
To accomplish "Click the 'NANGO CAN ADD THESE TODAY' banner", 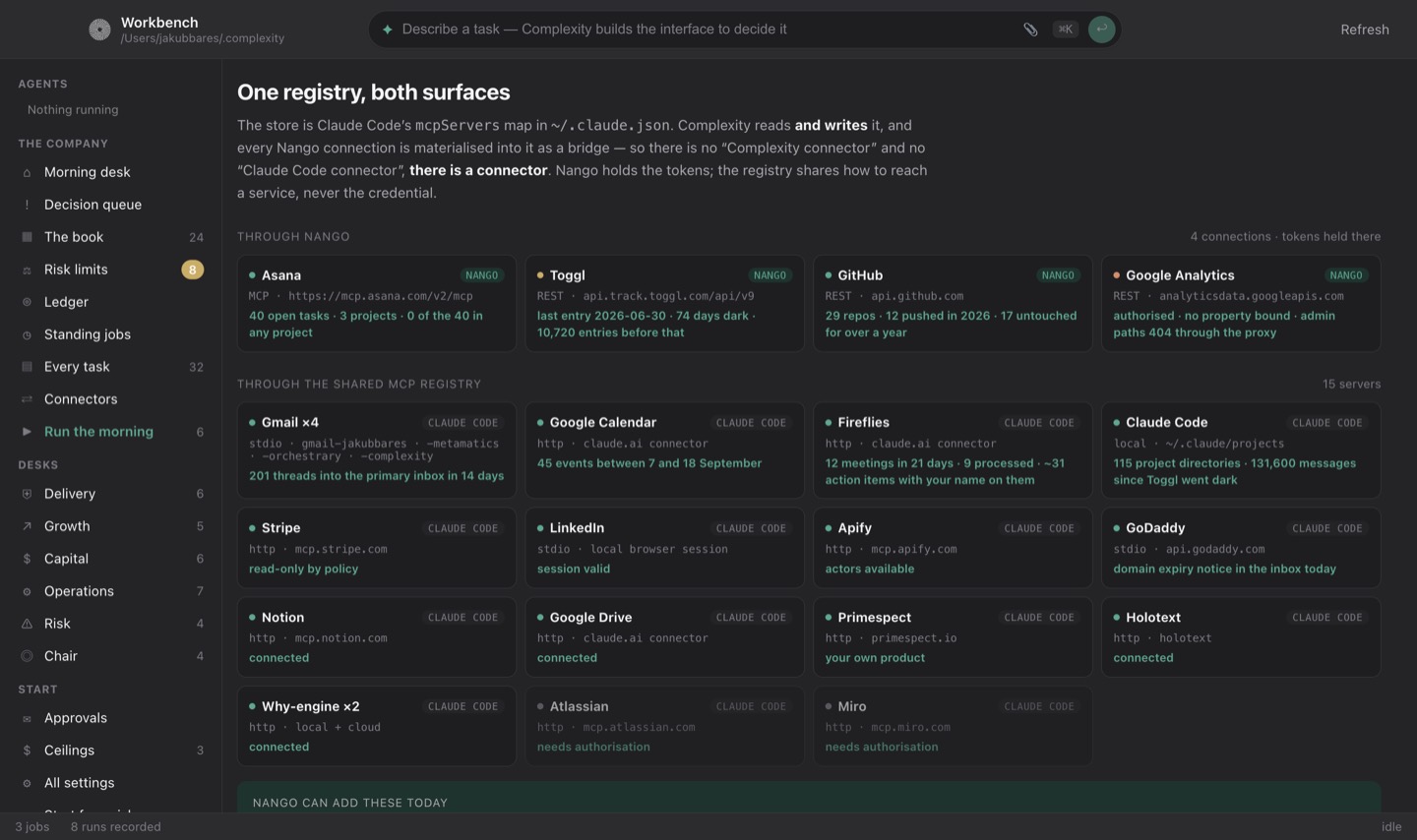I will click(x=809, y=798).
